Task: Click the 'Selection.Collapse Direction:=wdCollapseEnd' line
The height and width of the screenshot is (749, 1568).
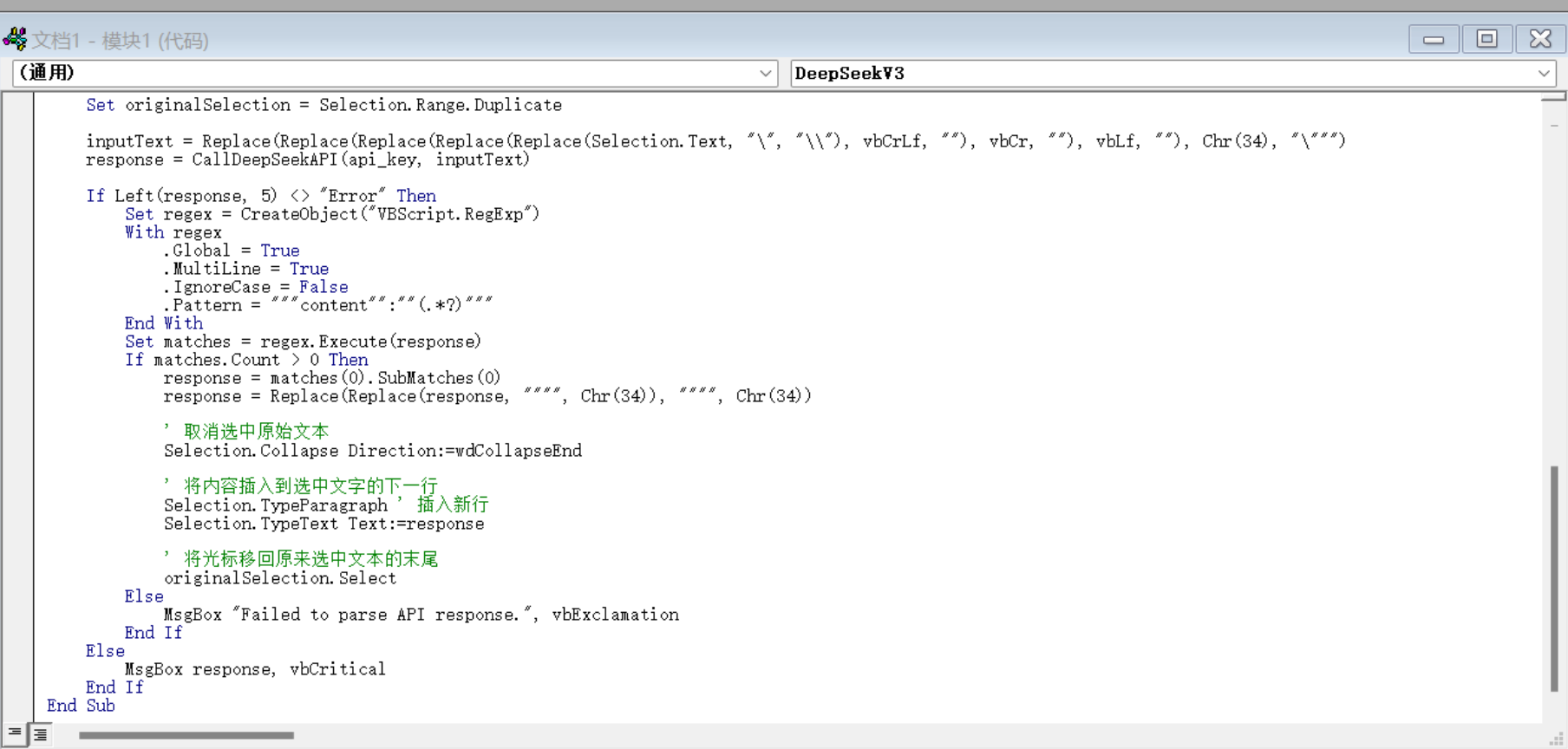Action: tap(373, 451)
